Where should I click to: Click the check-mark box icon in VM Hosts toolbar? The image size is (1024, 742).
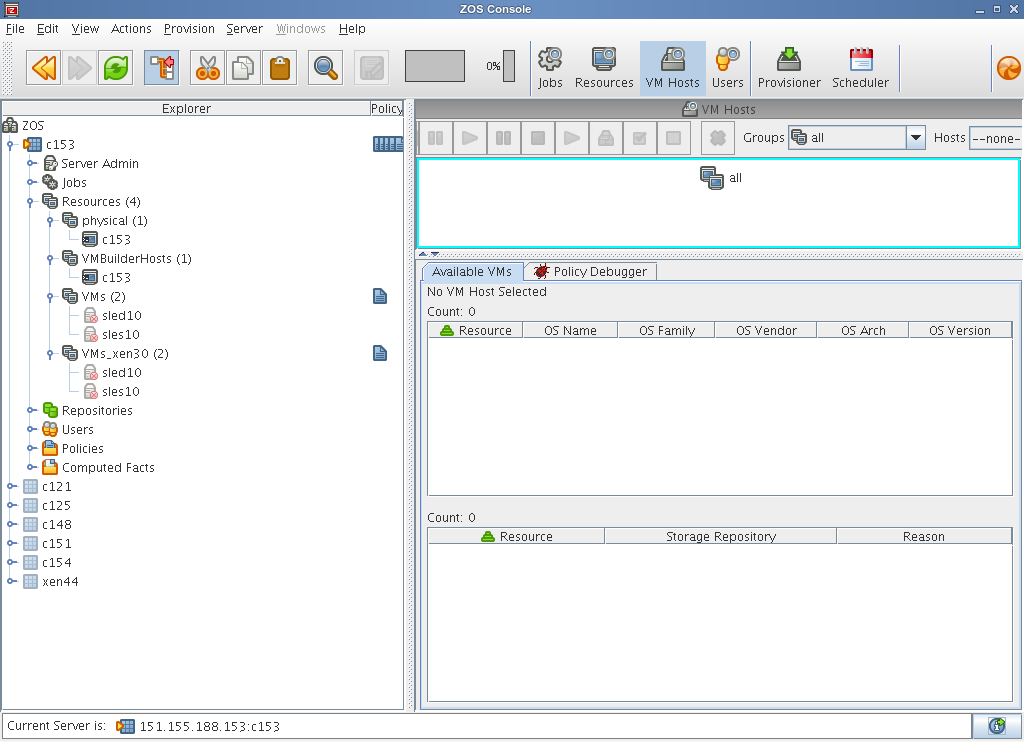tap(640, 138)
